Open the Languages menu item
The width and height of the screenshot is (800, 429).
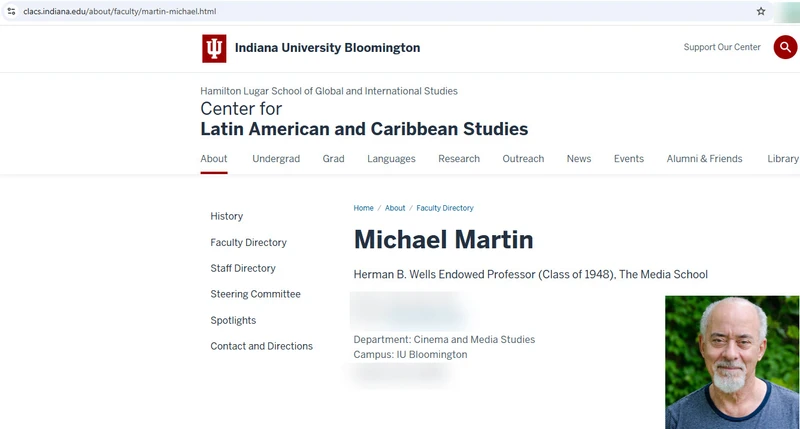391,159
